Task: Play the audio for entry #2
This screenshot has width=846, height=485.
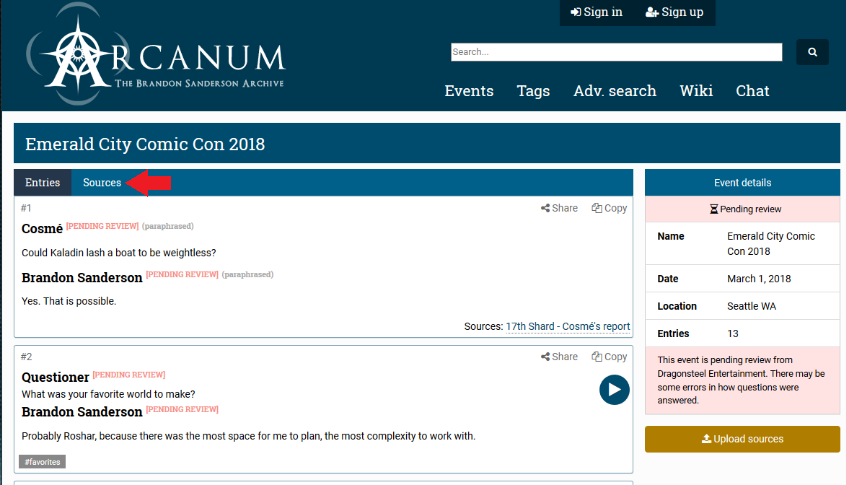Action: 614,390
